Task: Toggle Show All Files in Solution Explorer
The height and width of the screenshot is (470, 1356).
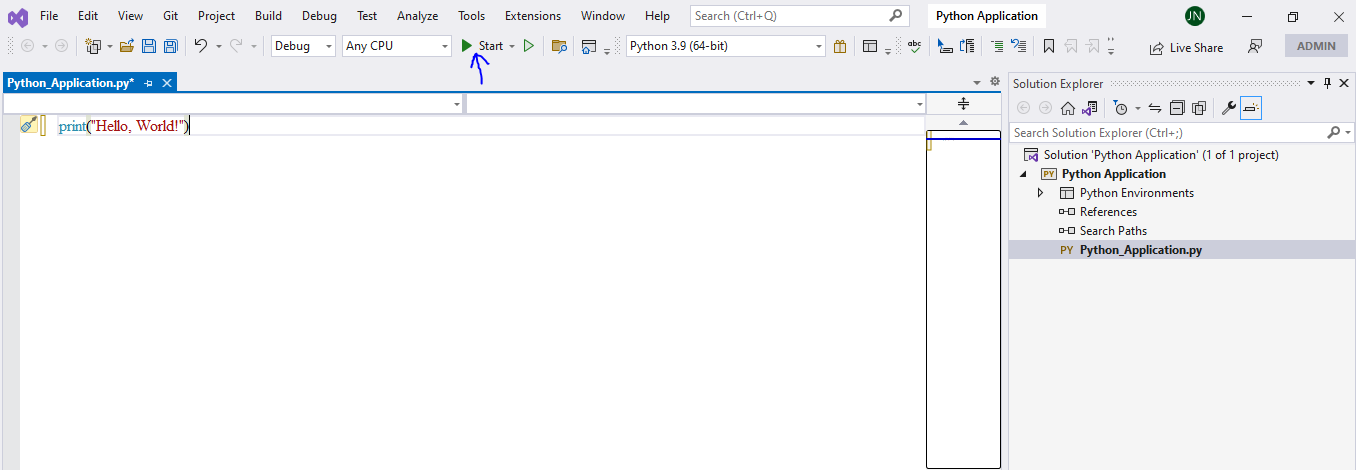Action: pos(1198,108)
